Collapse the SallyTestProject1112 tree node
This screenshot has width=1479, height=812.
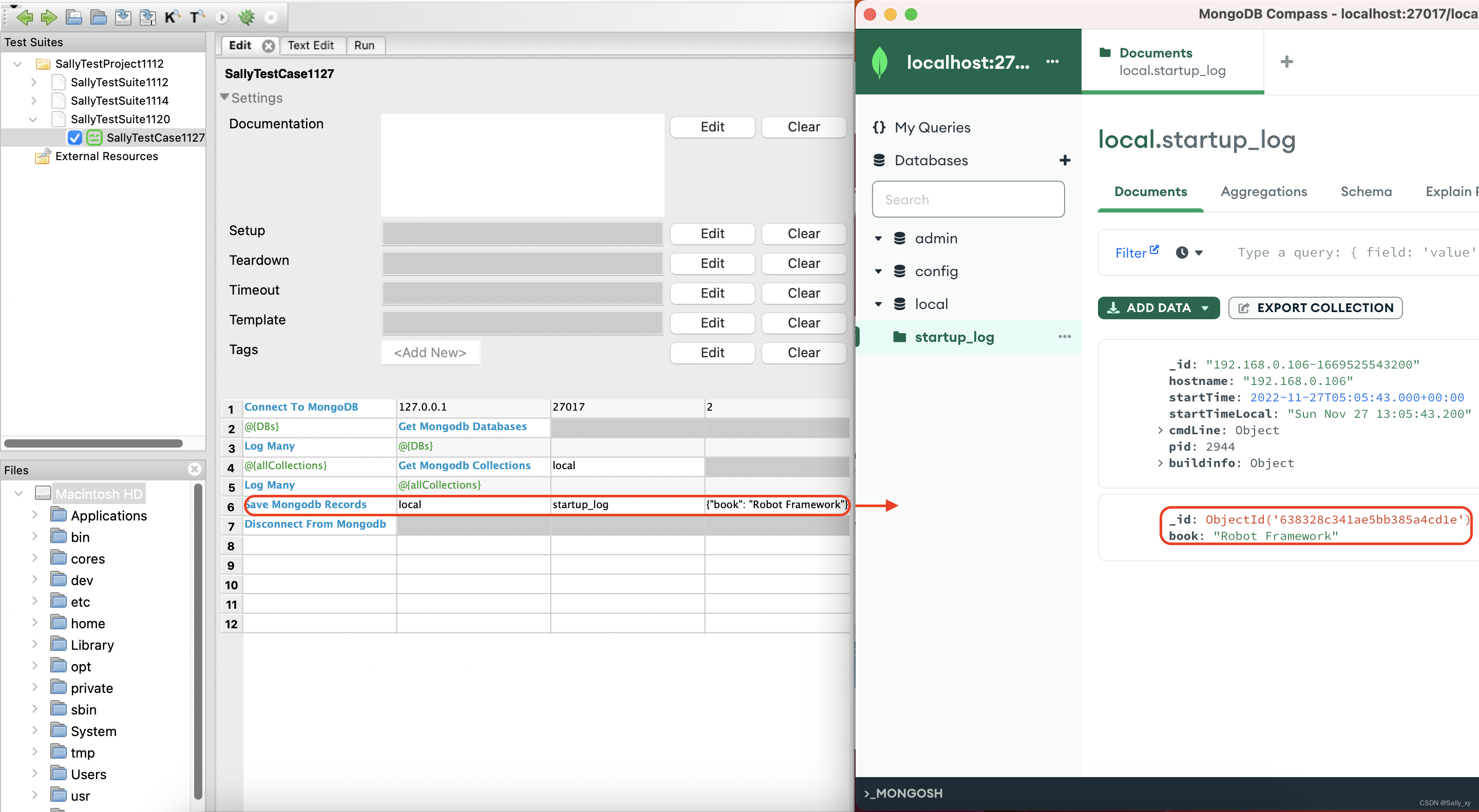tap(17, 64)
